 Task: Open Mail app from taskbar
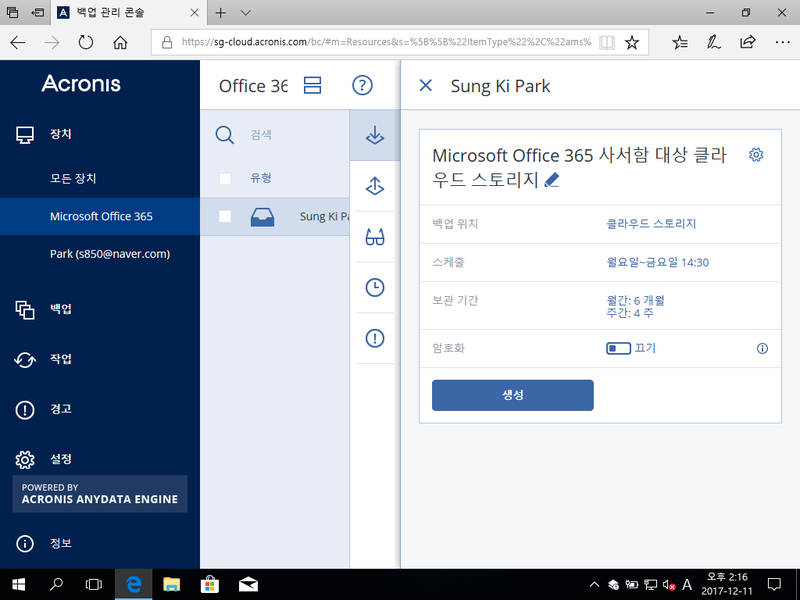pyautogui.click(x=248, y=584)
